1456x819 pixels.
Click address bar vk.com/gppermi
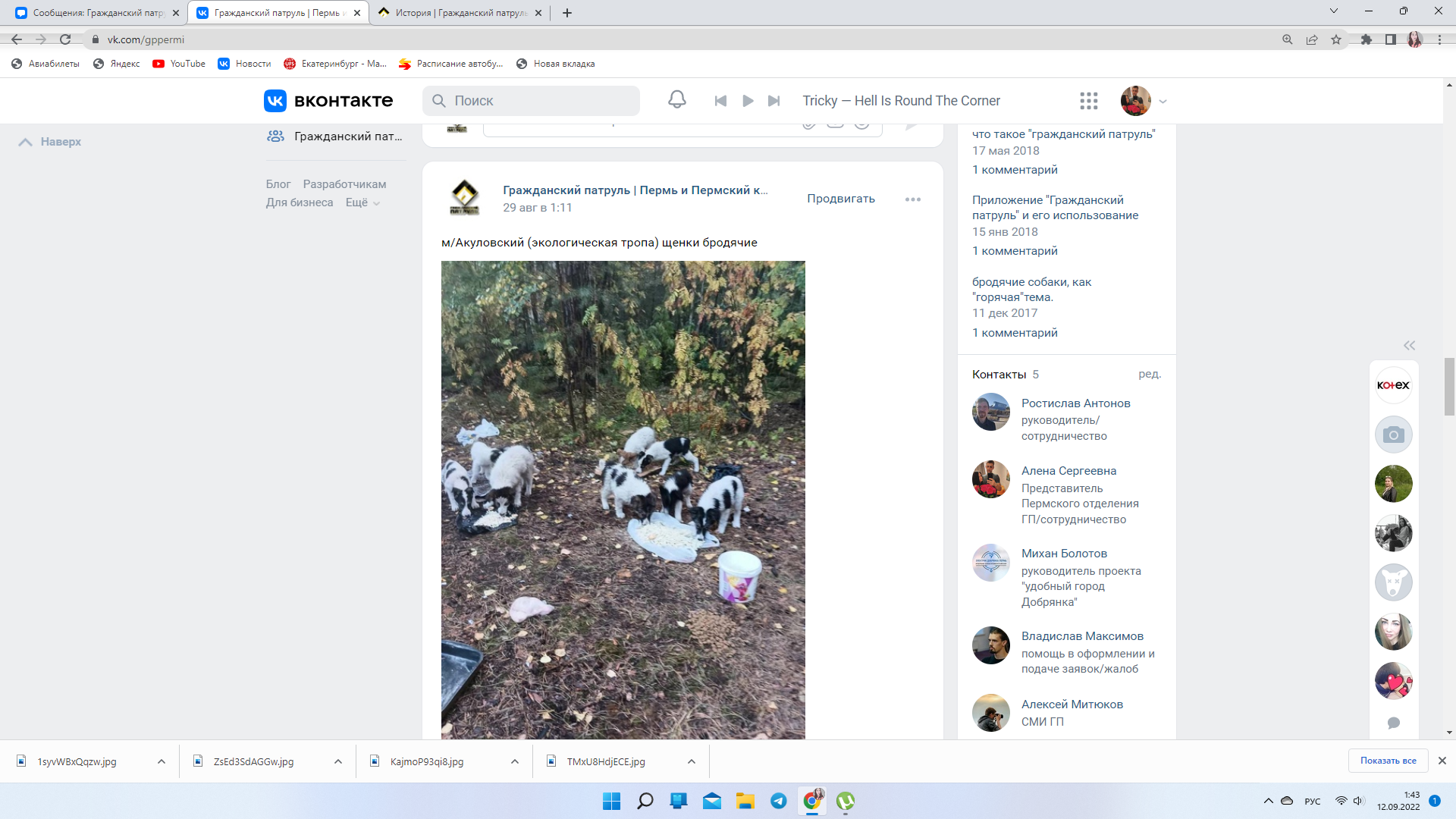(x=146, y=39)
